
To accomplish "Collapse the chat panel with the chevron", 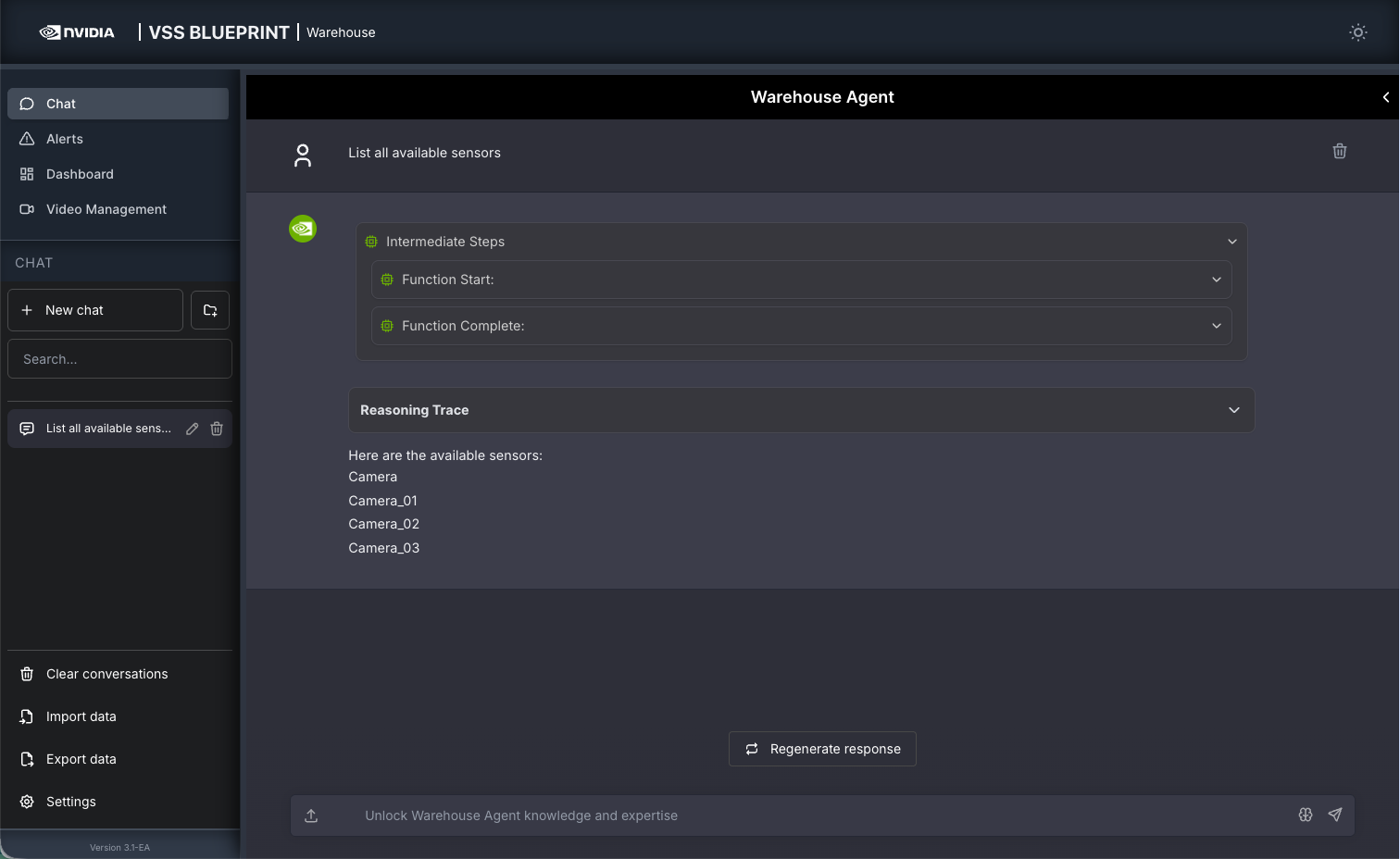I will (1385, 97).
